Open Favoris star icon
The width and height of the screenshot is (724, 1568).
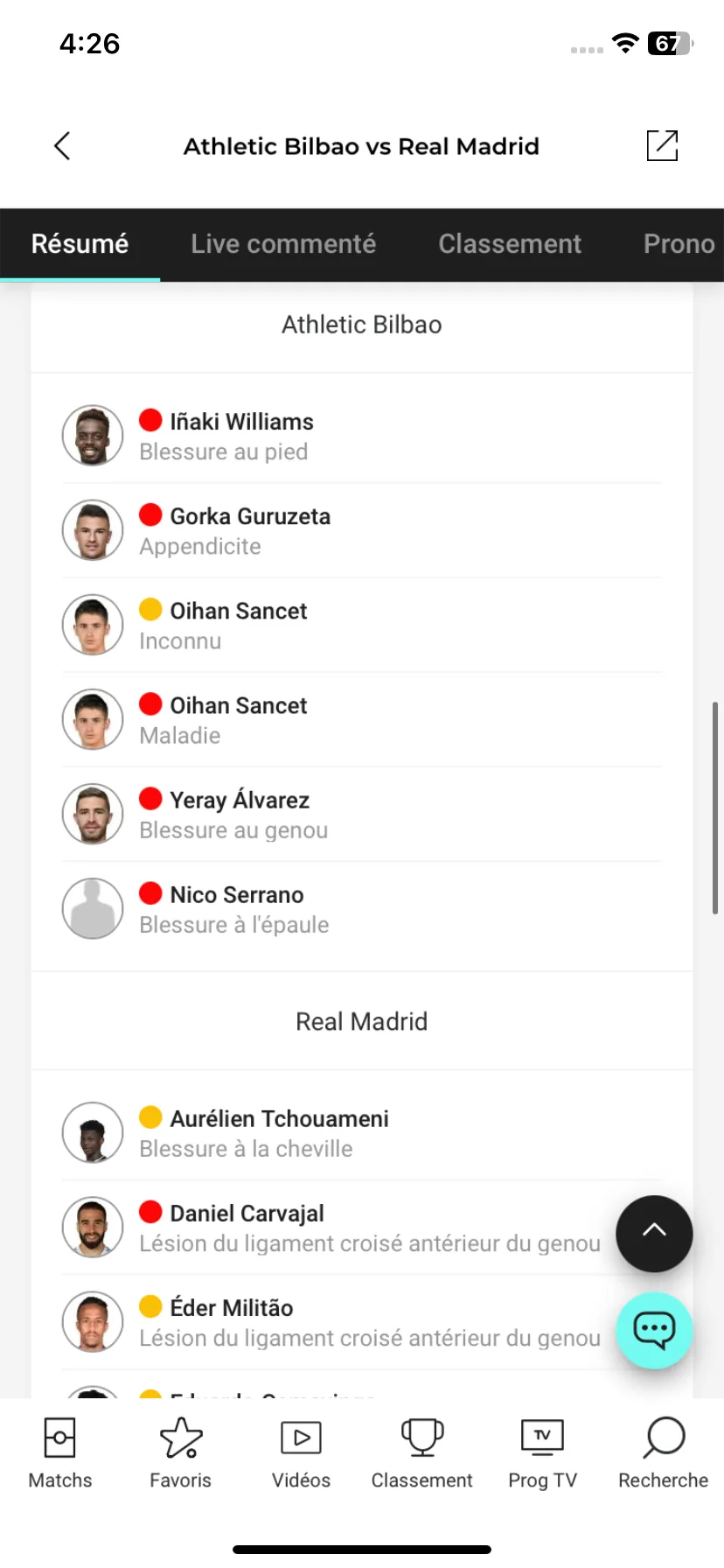180,1453
